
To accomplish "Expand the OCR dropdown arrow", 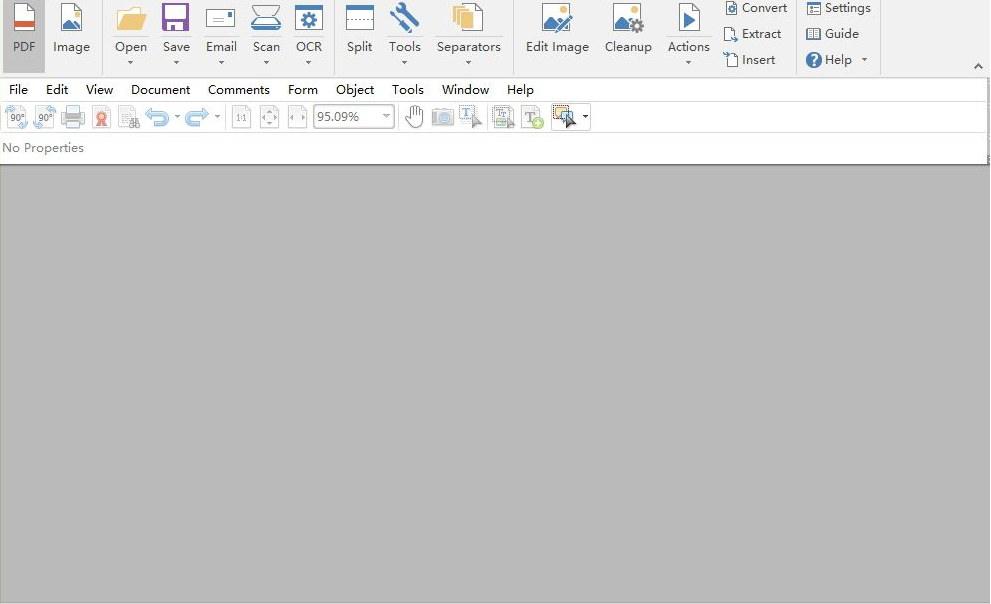I will click(x=308, y=63).
